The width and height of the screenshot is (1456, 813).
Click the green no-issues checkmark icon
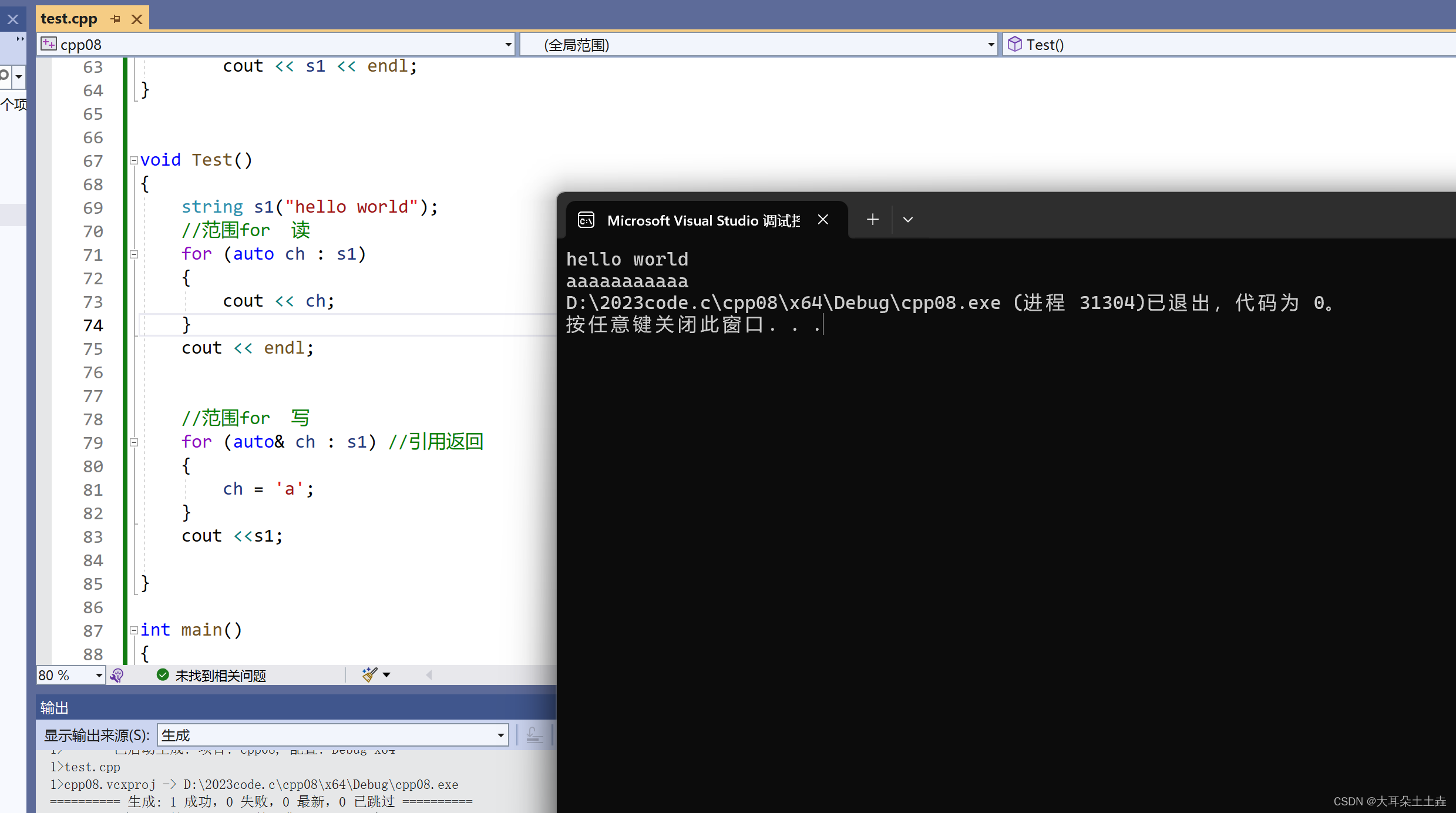[163, 675]
